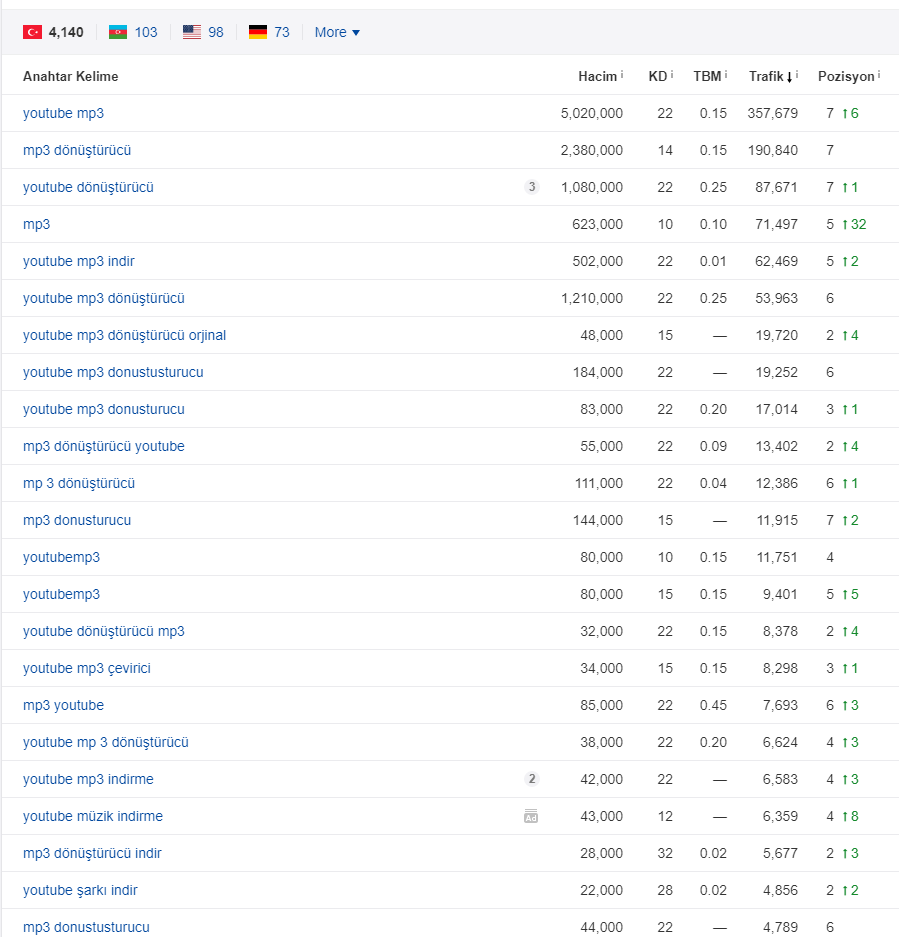Open youtube mp3 dönüştürücü orjinal keyword
Screen dimensions: 899x937
pos(124,335)
